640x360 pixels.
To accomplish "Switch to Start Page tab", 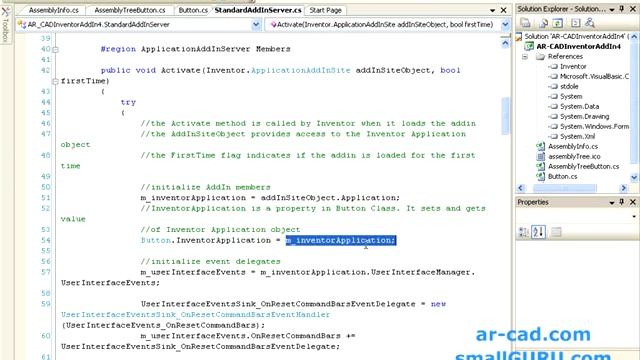I will (x=325, y=10).
